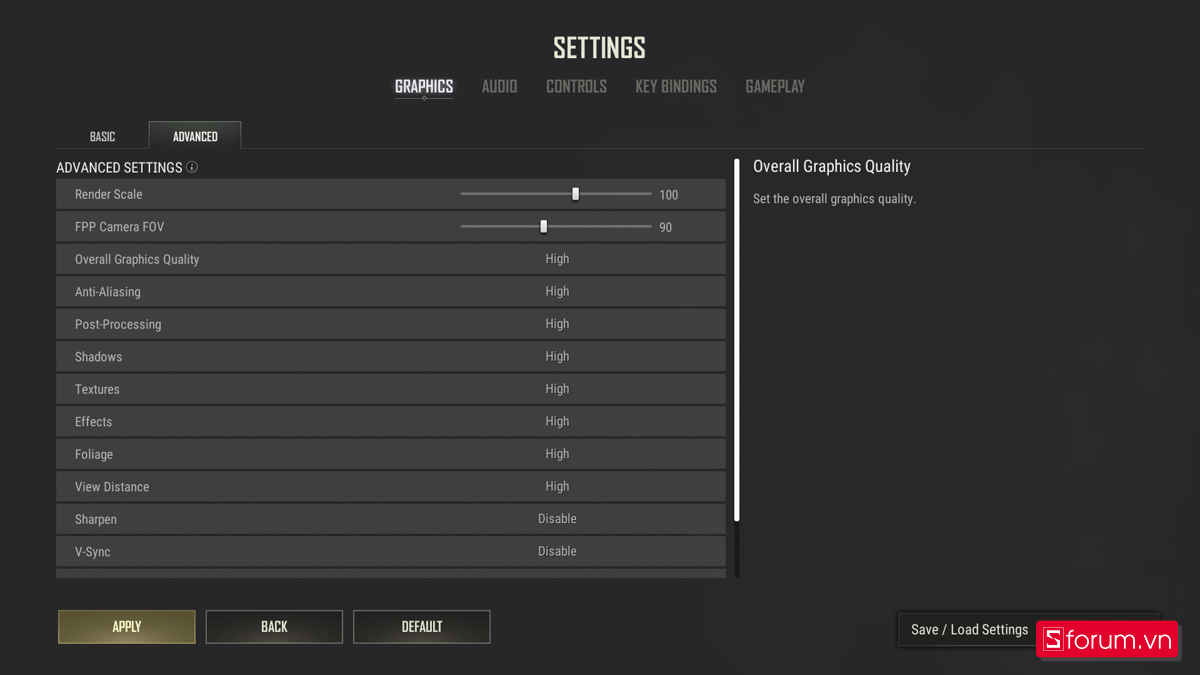Click the Sforum.vn logo icon

[x=1053, y=640]
